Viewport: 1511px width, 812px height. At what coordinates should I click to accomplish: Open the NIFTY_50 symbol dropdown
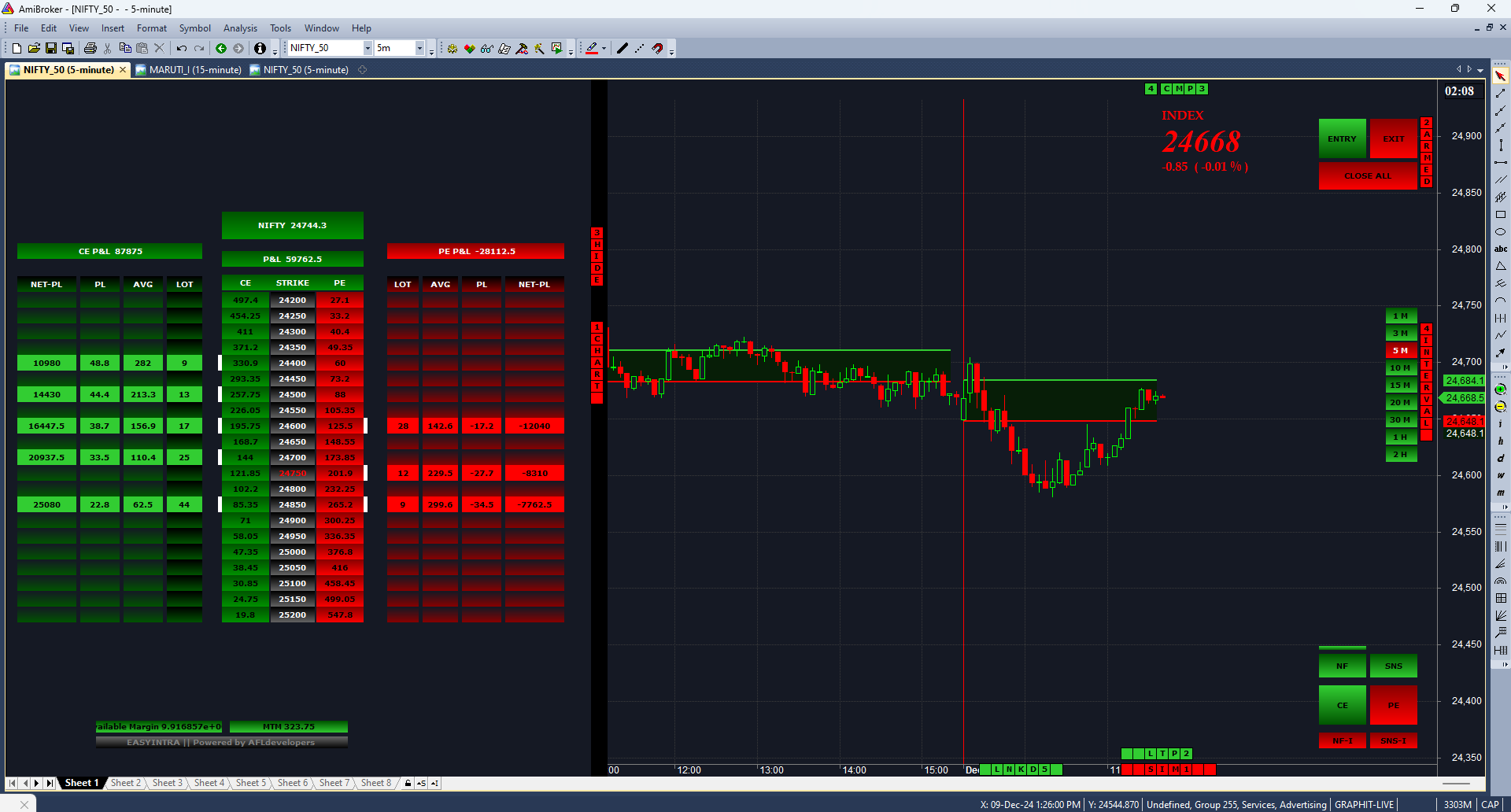[x=368, y=49]
